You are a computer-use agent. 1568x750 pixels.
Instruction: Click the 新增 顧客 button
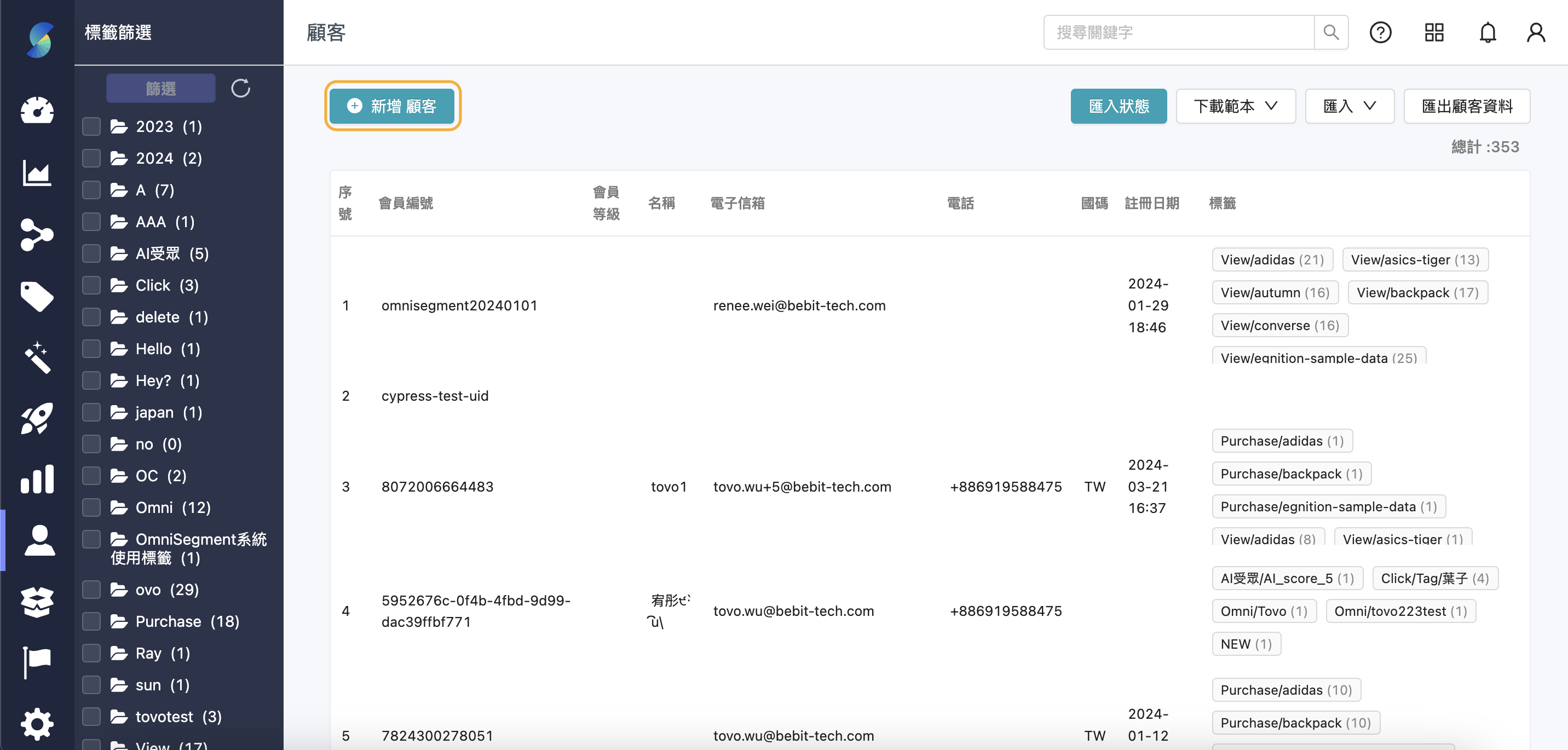(392, 106)
